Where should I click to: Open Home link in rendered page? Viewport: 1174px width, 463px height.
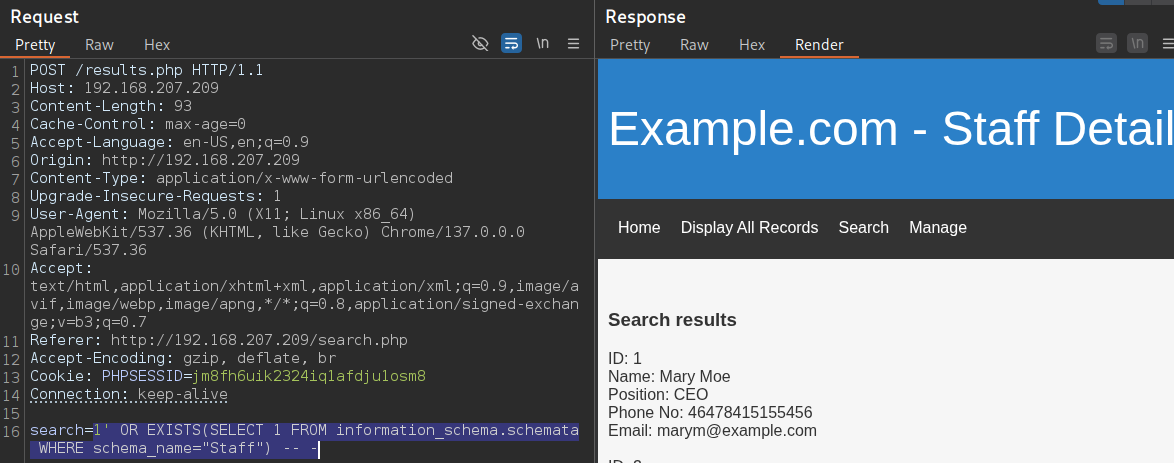point(639,227)
